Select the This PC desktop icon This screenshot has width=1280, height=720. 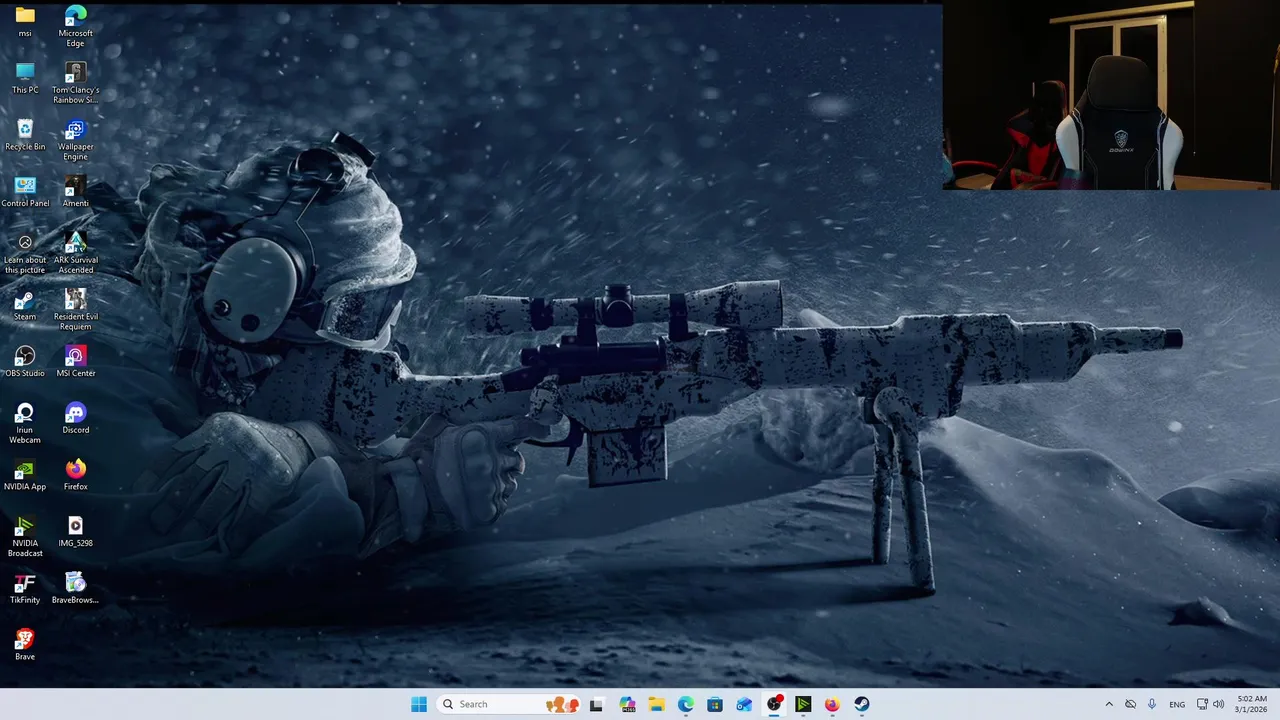[x=25, y=78]
